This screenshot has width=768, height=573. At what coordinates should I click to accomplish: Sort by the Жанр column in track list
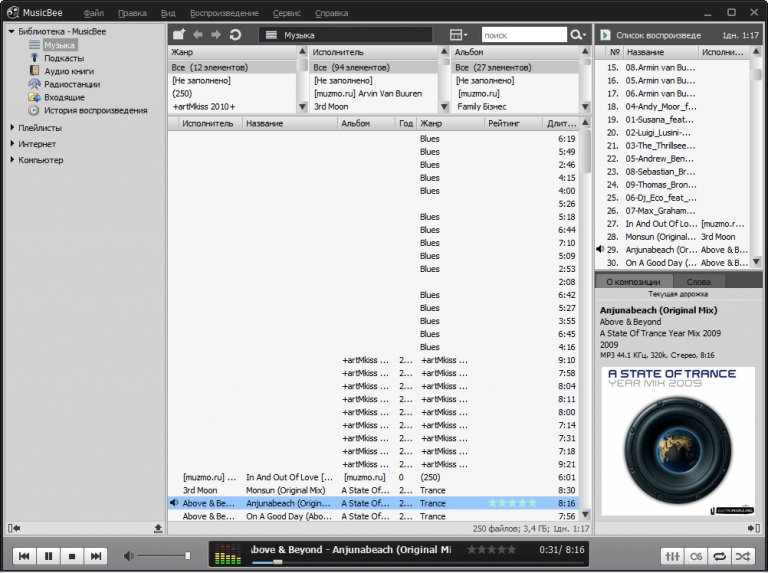(x=450, y=123)
